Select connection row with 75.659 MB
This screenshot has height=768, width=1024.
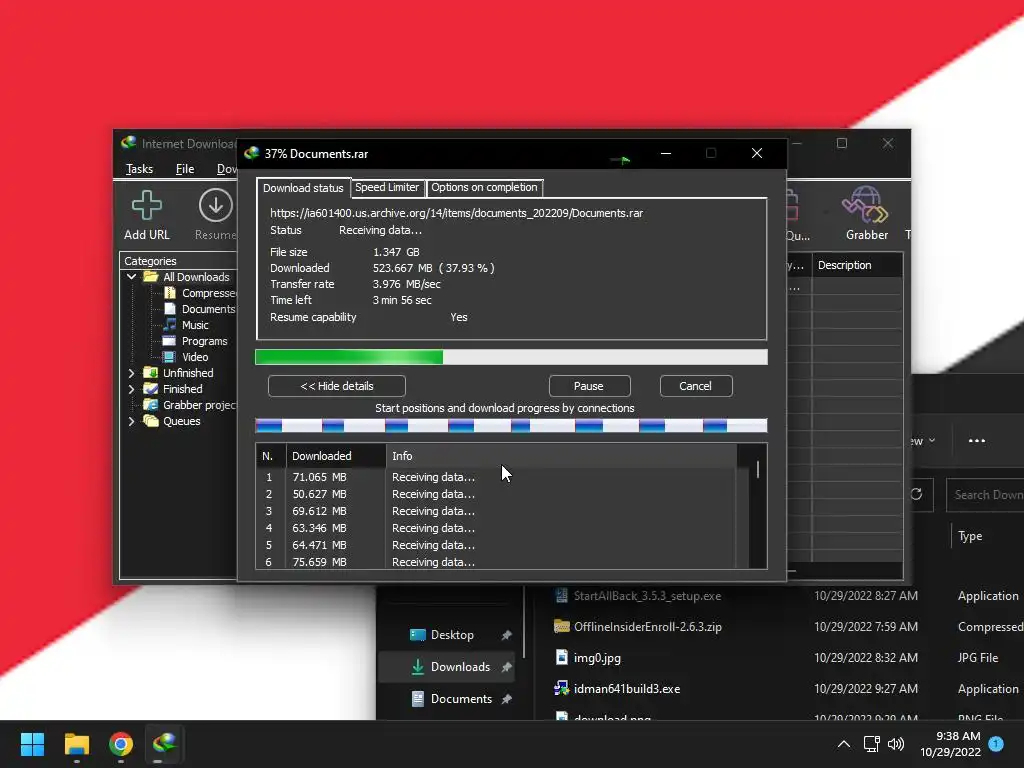tap(496, 562)
